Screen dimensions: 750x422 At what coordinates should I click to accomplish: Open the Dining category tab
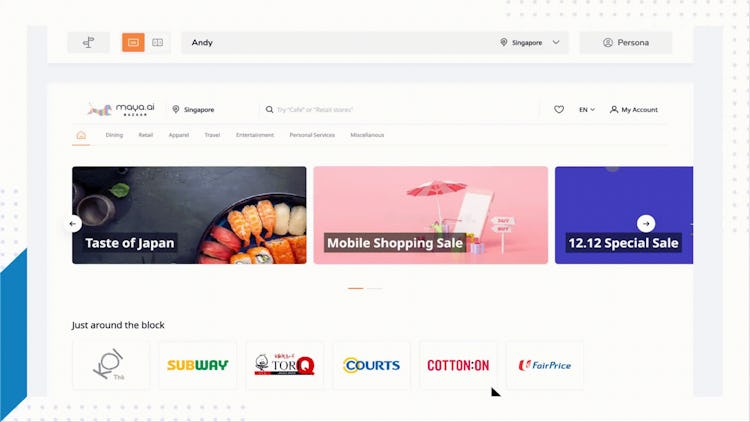click(114, 135)
